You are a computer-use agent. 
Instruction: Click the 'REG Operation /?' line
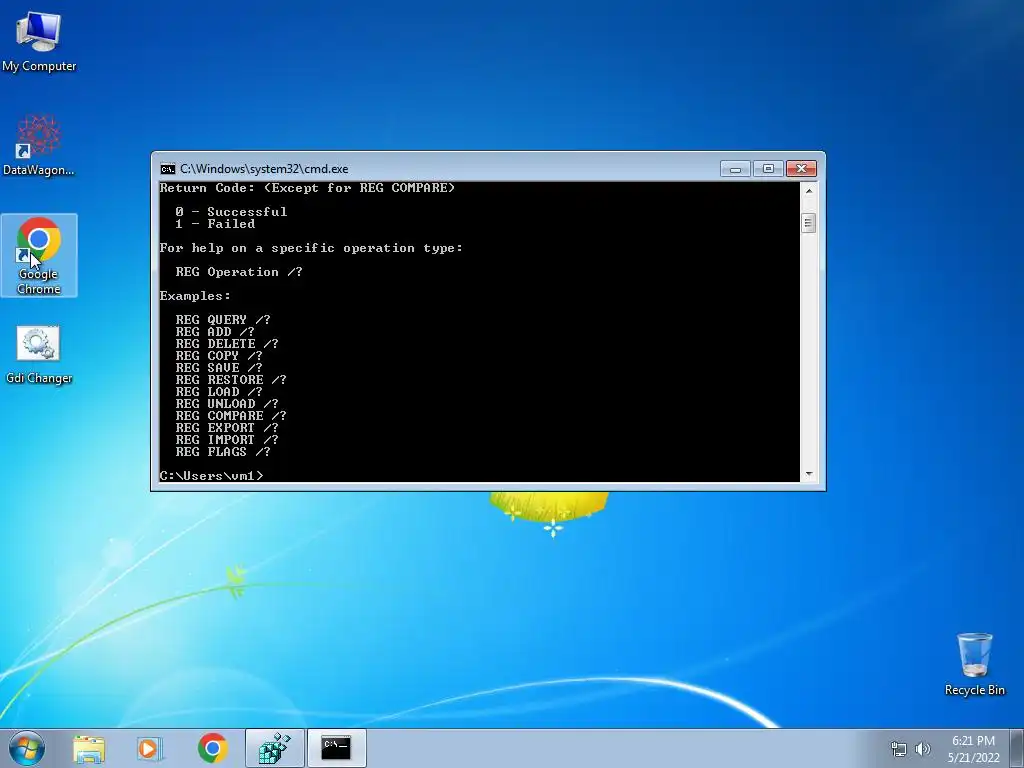(x=239, y=272)
